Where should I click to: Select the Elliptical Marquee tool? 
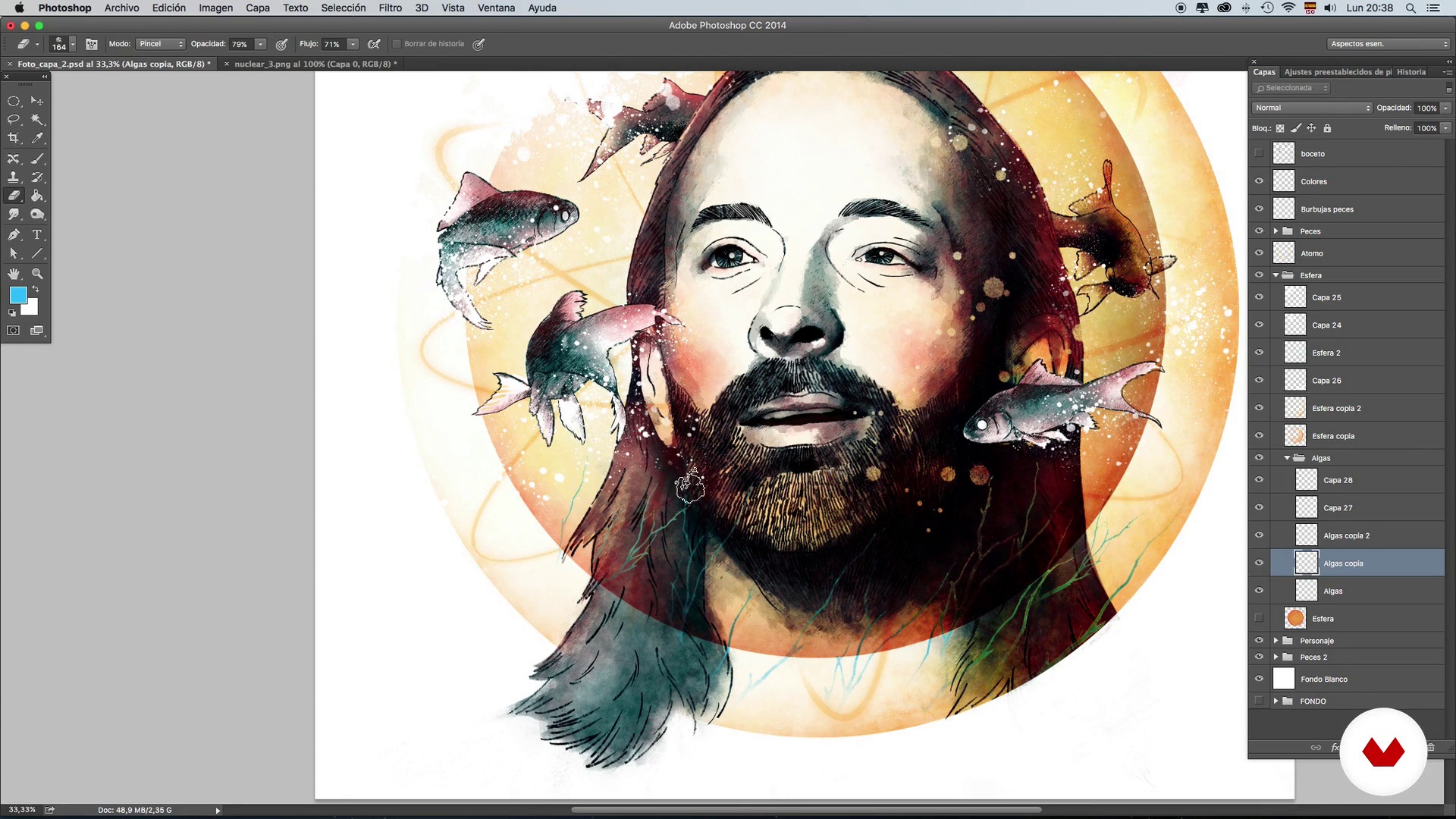coord(14,101)
